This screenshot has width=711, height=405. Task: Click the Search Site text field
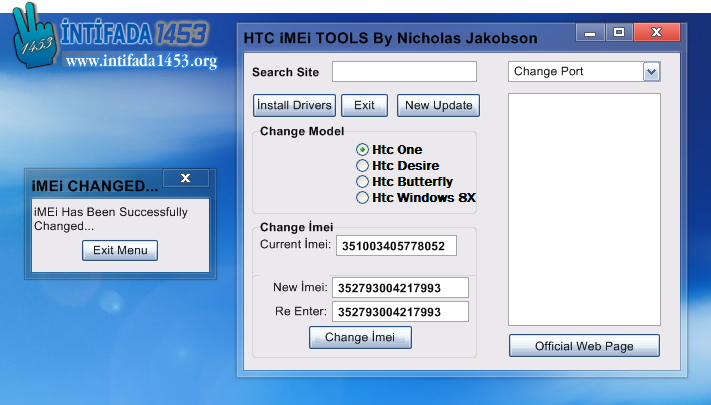(x=404, y=72)
